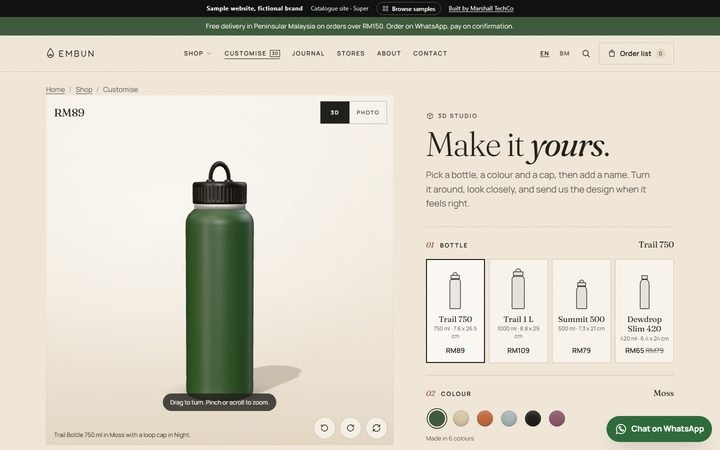Reset the 3D view with refresh icon
Image resolution: width=720 pixels, height=450 pixels.
tap(376, 428)
